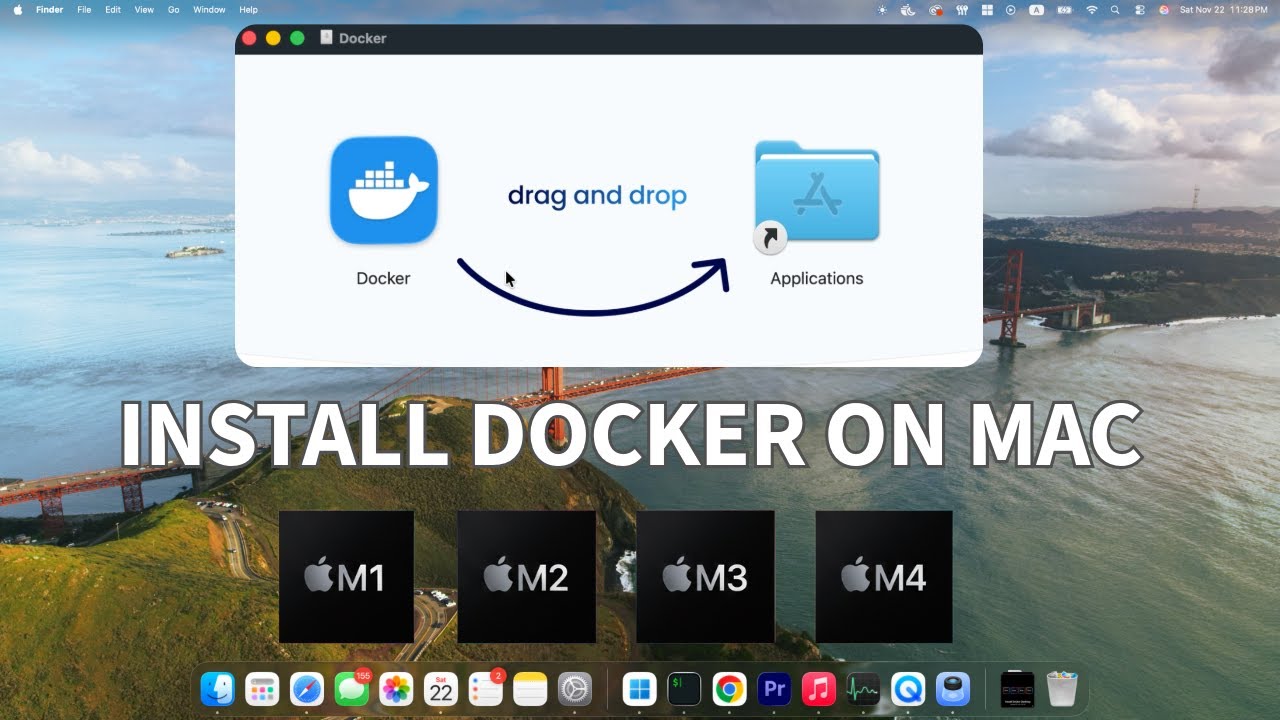Image resolution: width=1280 pixels, height=720 pixels.
Task: Launch Terminal from the dock
Action: pos(684,689)
